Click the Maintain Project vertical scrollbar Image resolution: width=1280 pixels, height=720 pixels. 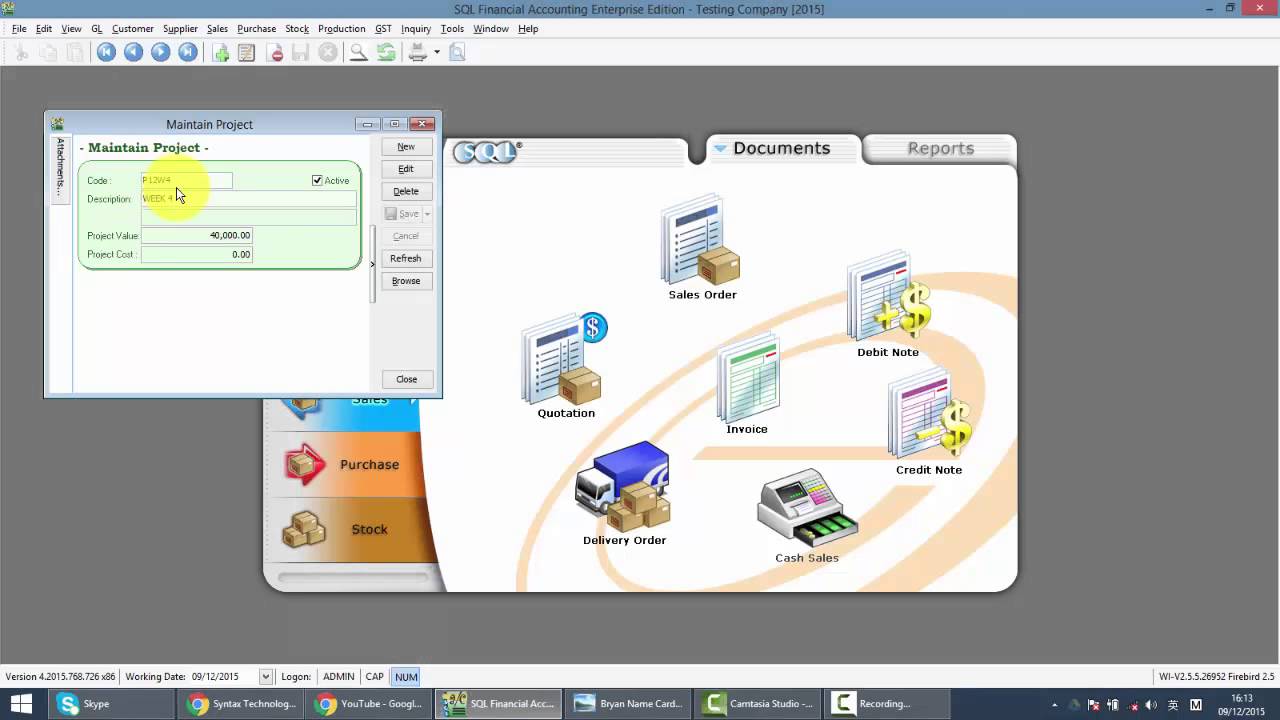coord(373,265)
